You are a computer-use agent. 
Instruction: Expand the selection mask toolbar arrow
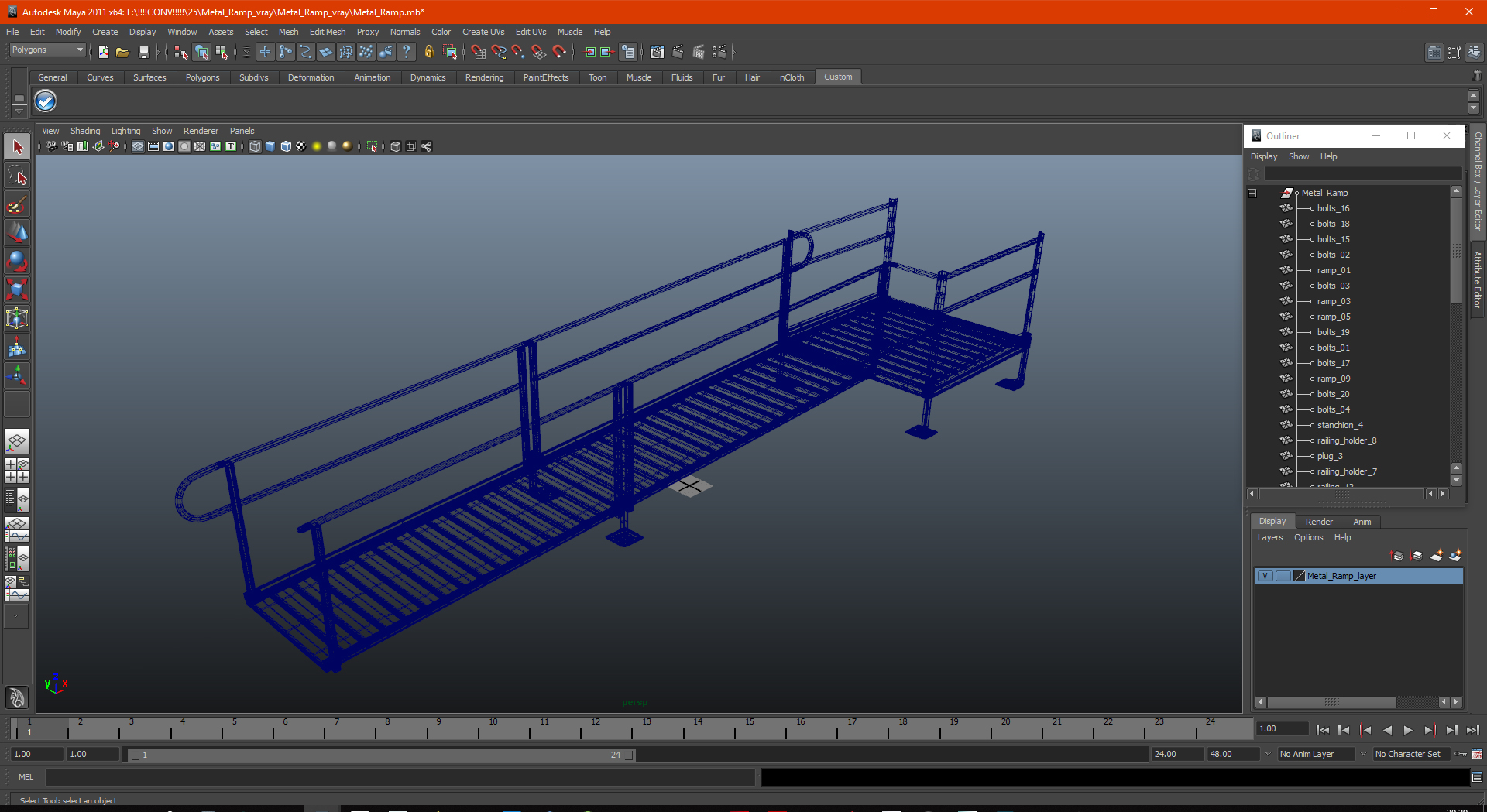point(246,52)
